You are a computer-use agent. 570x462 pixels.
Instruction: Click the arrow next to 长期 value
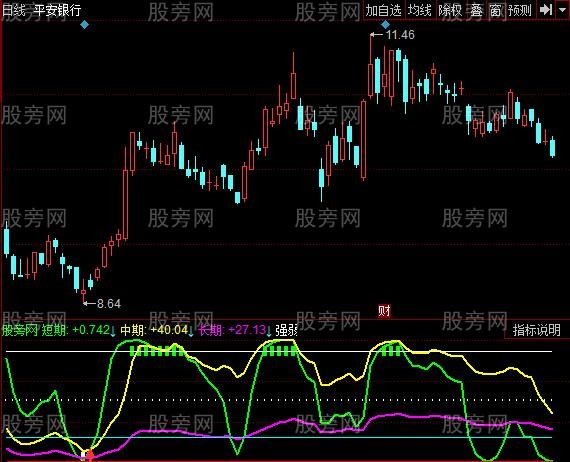click(269, 330)
